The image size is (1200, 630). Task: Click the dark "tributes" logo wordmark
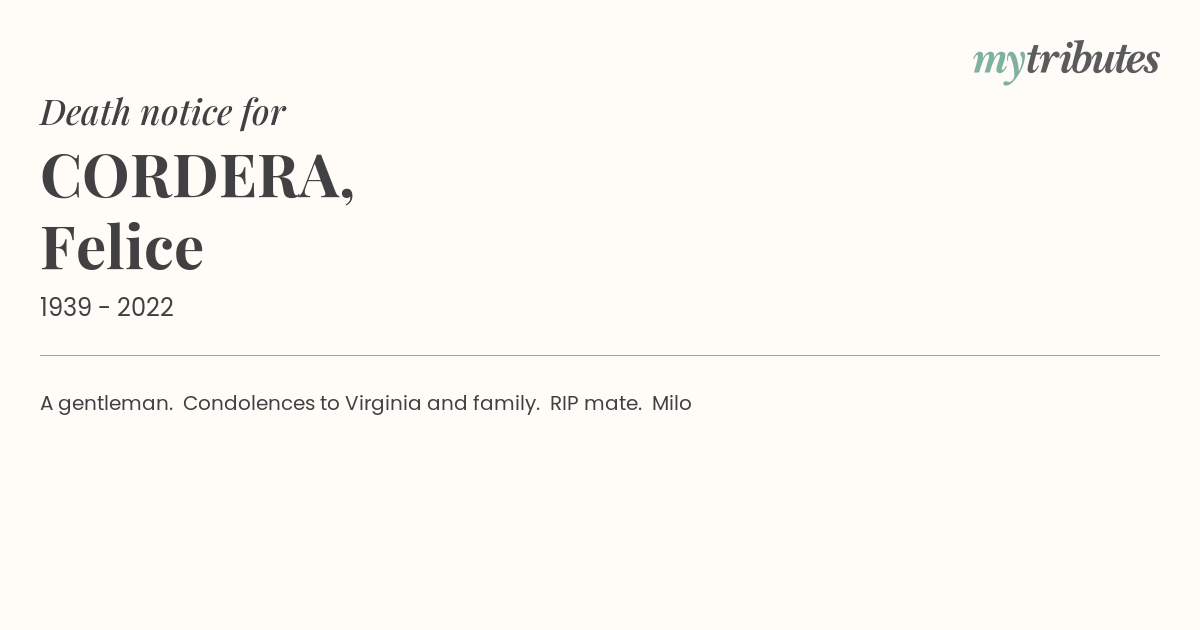click(x=1093, y=58)
